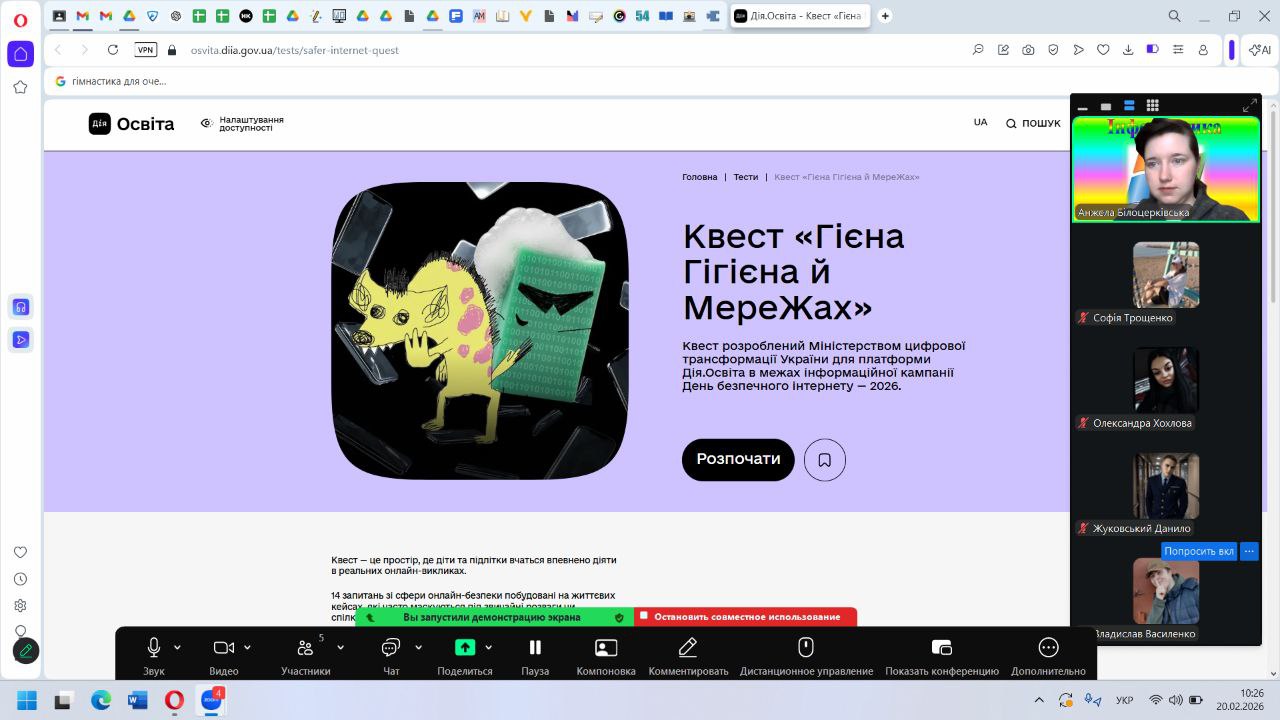Select the Тести breadcrumb link
This screenshot has height=720, width=1280.
[745, 177]
